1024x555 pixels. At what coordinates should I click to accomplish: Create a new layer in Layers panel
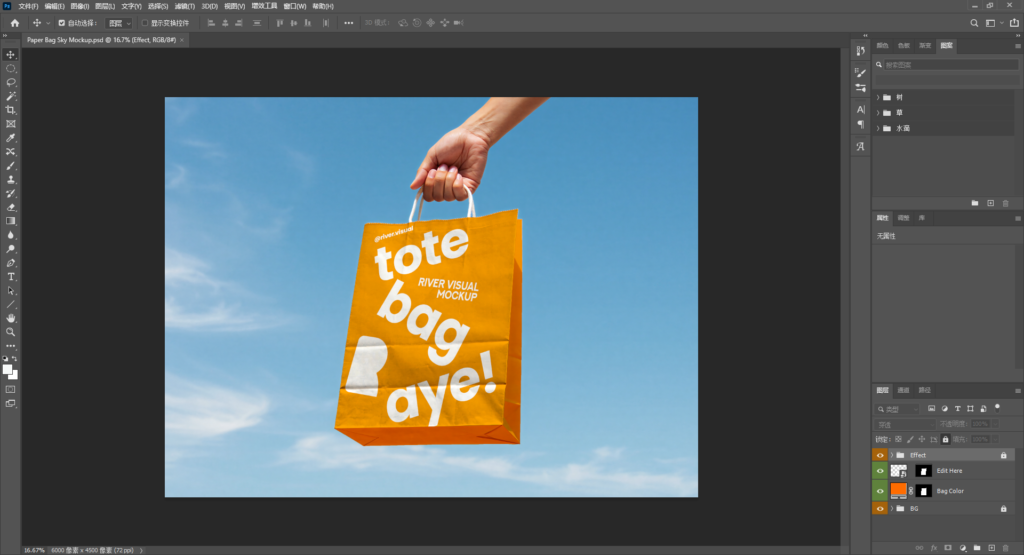pyautogui.click(x=991, y=548)
